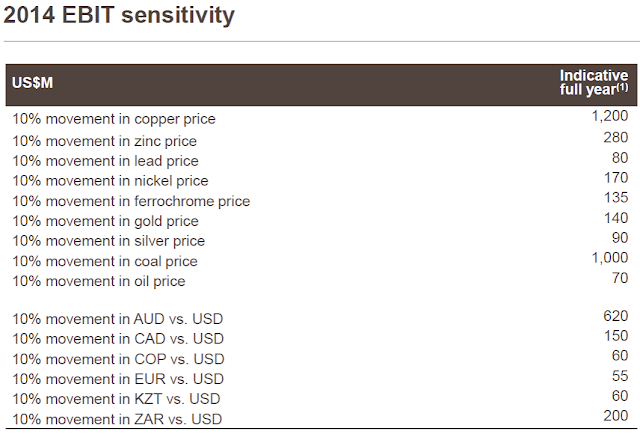640x434 pixels.
Task: Select the 1,000 coal sensitivity value
Action: [x=609, y=257]
